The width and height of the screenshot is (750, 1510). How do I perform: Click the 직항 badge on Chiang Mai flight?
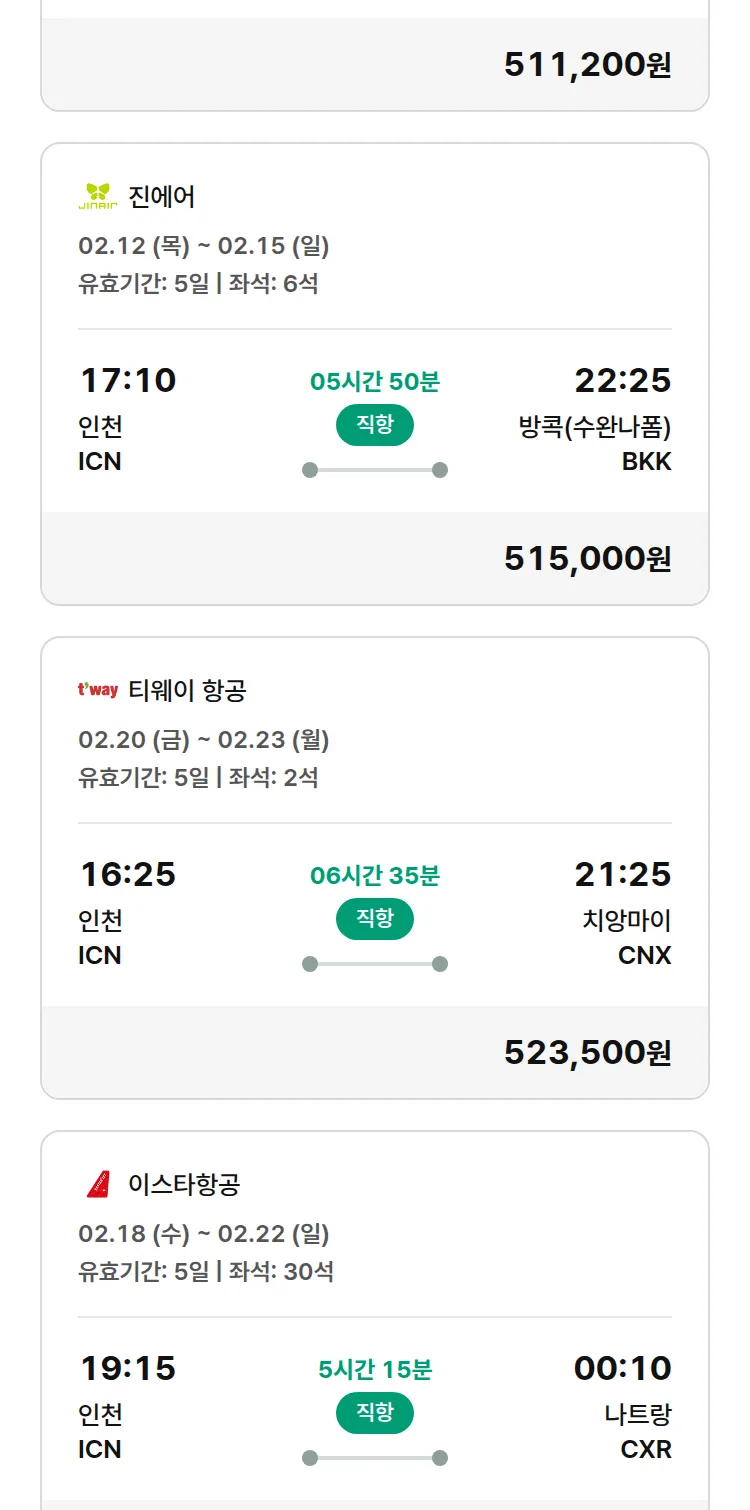click(374, 919)
